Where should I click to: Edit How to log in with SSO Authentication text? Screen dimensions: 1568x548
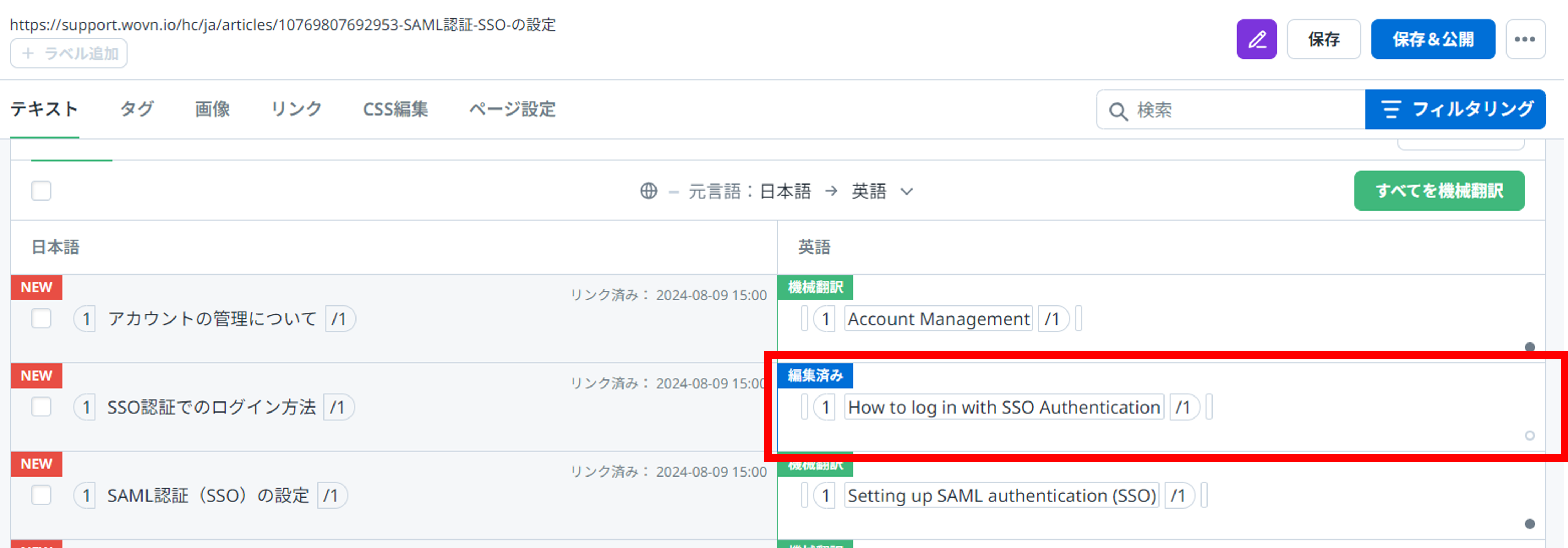[x=1004, y=407]
